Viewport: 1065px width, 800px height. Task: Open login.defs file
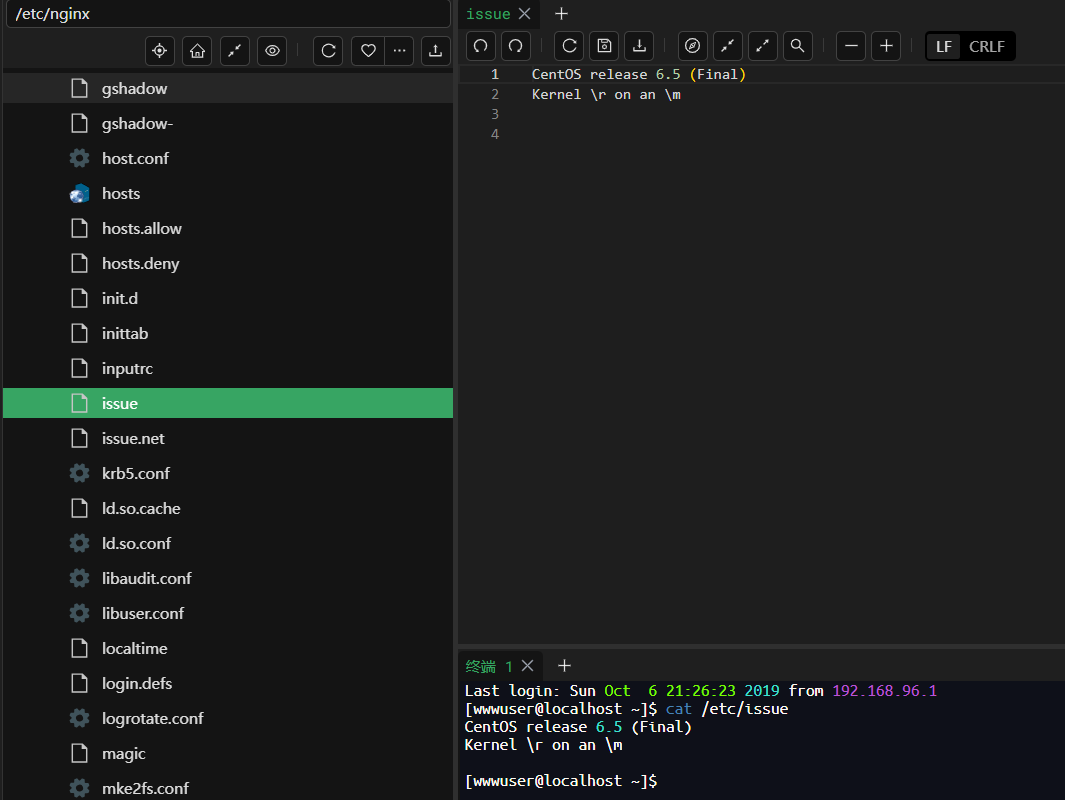[x=228, y=683]
